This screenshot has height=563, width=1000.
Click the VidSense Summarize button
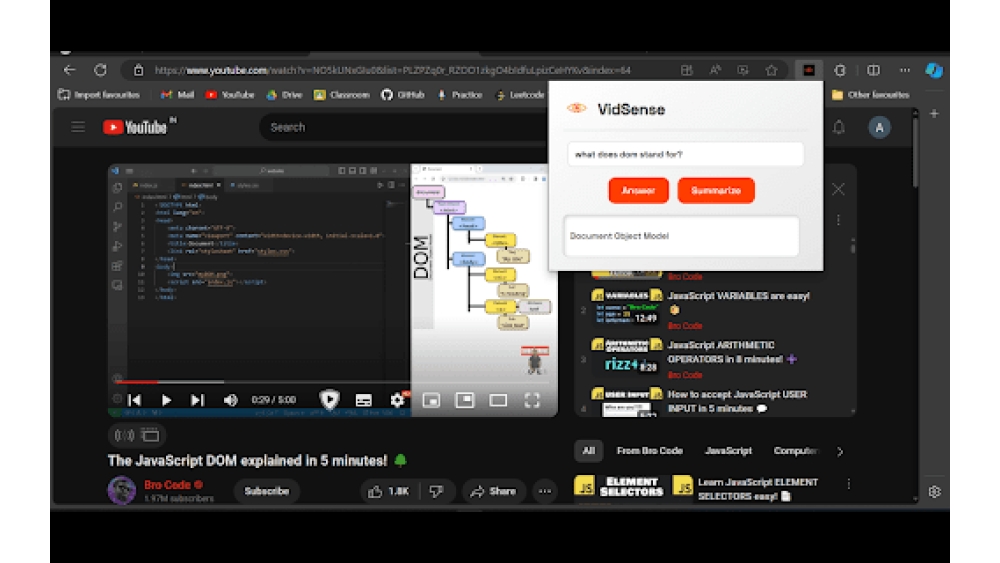click(x=716, y=191)
